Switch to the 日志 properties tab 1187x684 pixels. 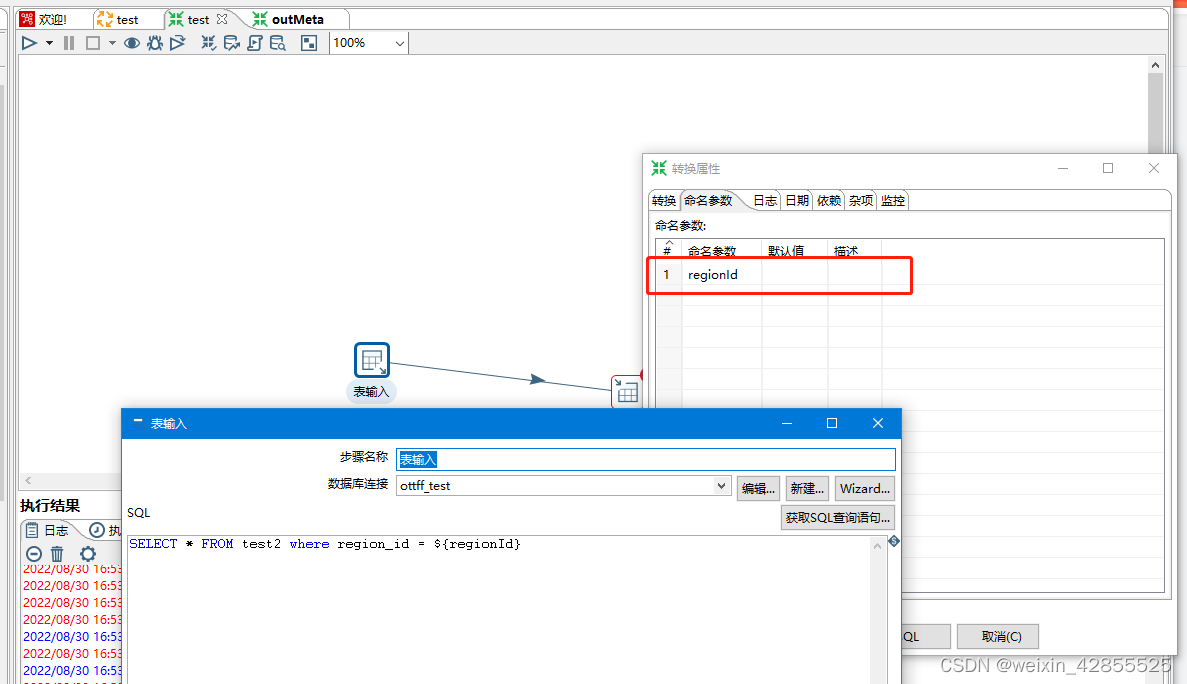click(x=764, y=200)
